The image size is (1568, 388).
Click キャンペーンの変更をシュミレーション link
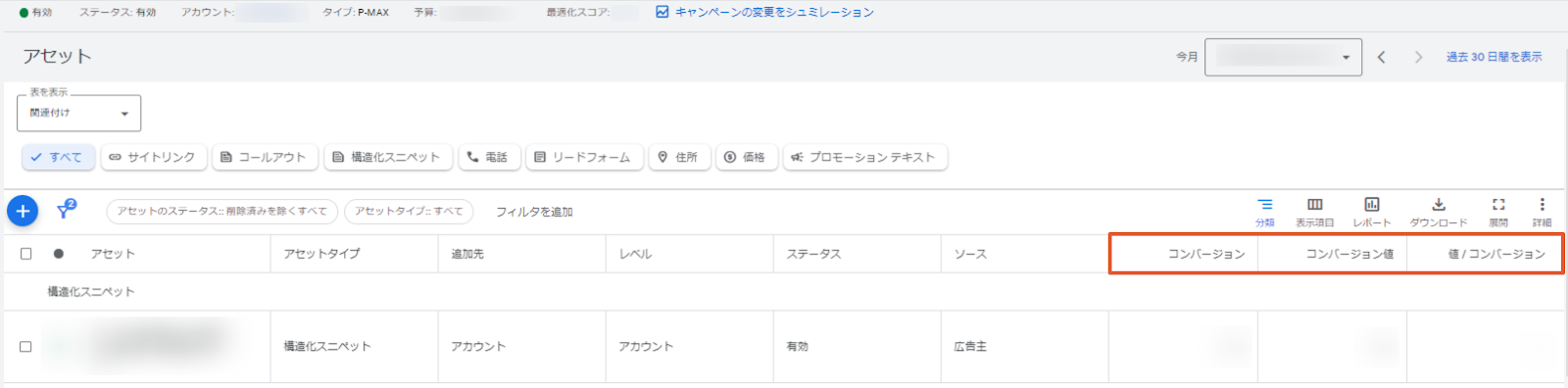pyautogui.click(x=774, y=12)
